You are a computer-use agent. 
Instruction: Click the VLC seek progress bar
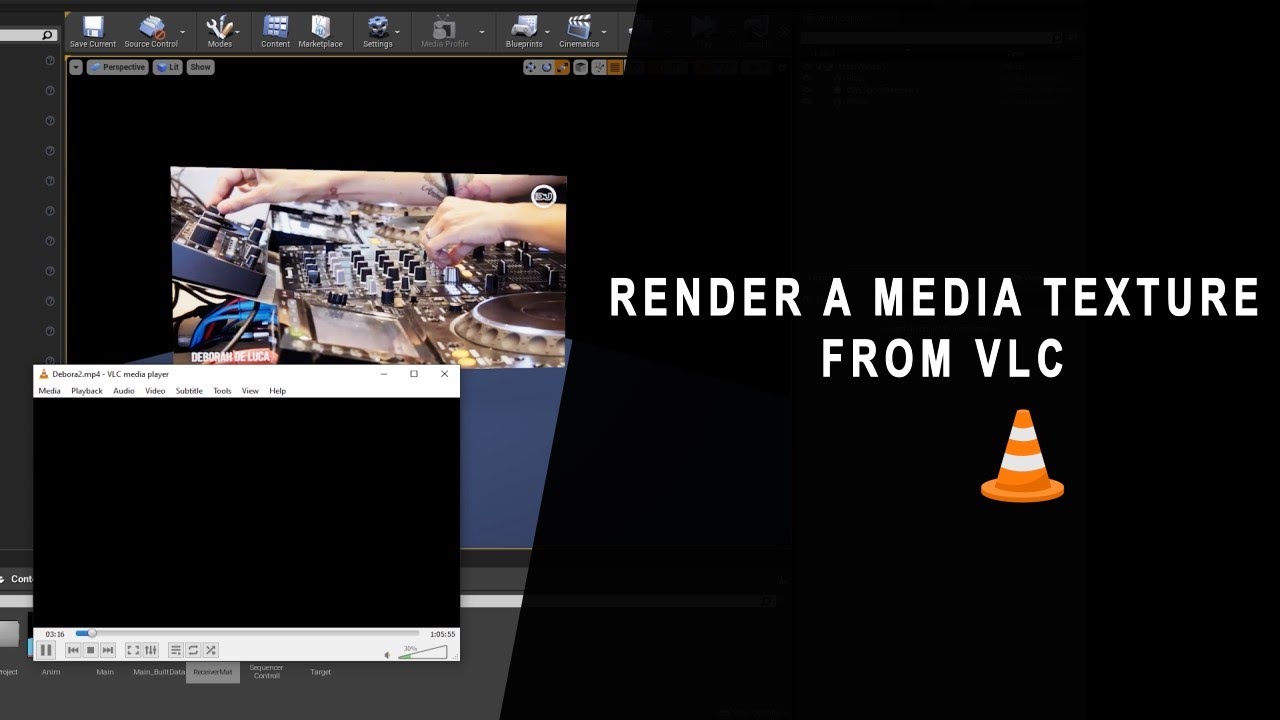247,633
